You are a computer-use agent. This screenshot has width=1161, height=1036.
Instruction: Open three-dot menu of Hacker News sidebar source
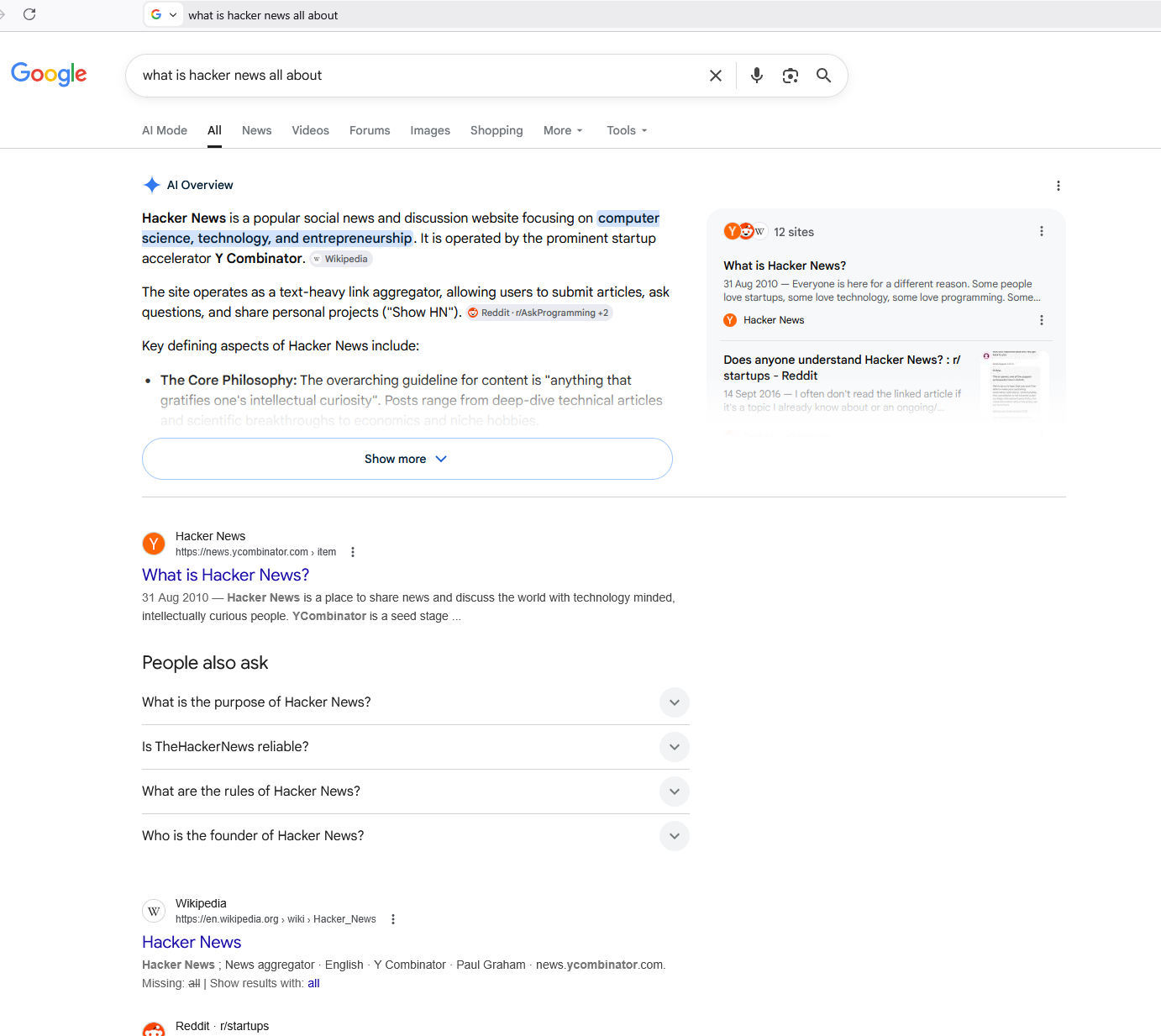pos(1041,320)
